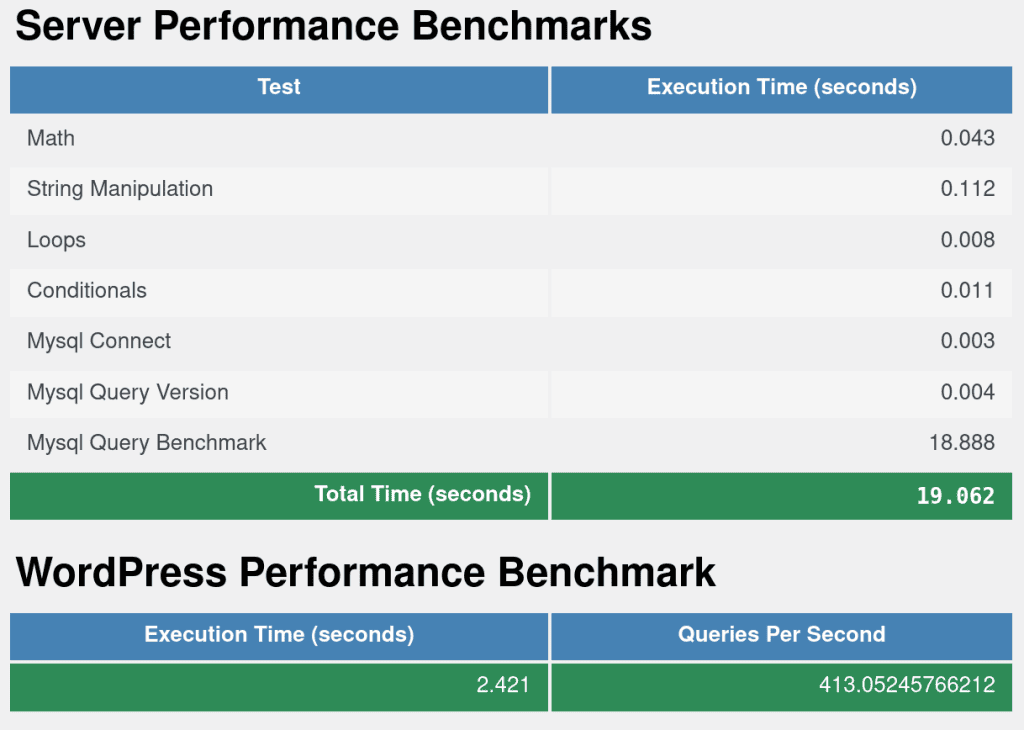Select 'String Manipulation' test label

click(120, 189)
